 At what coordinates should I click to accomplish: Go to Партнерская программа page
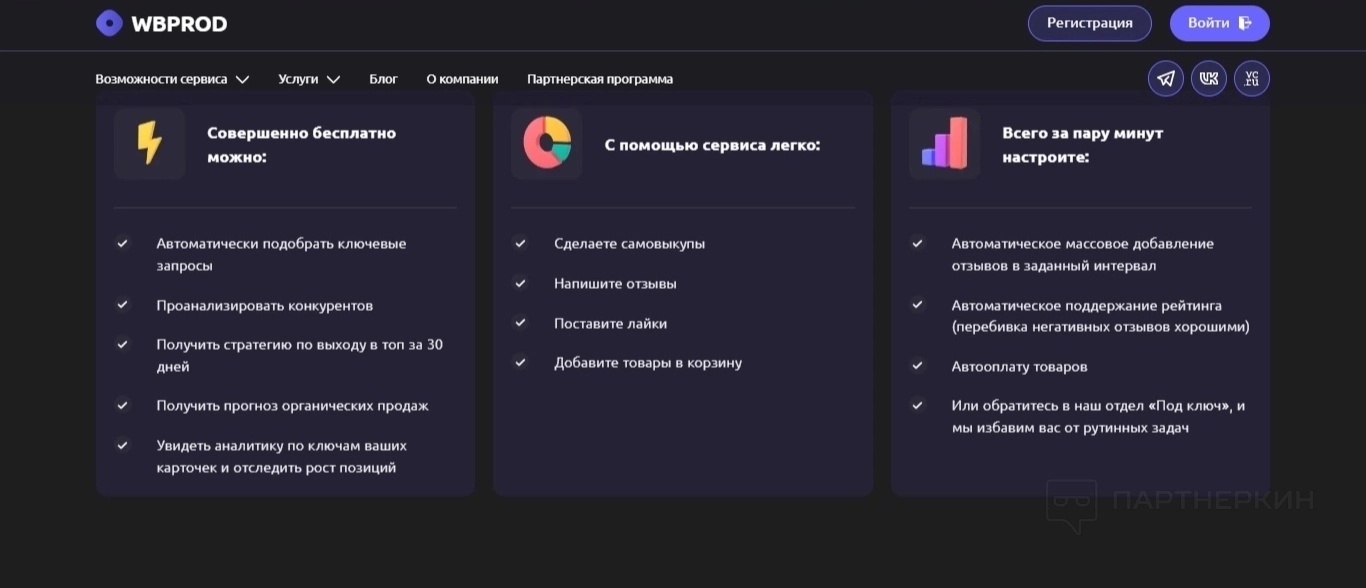point(600,79)
